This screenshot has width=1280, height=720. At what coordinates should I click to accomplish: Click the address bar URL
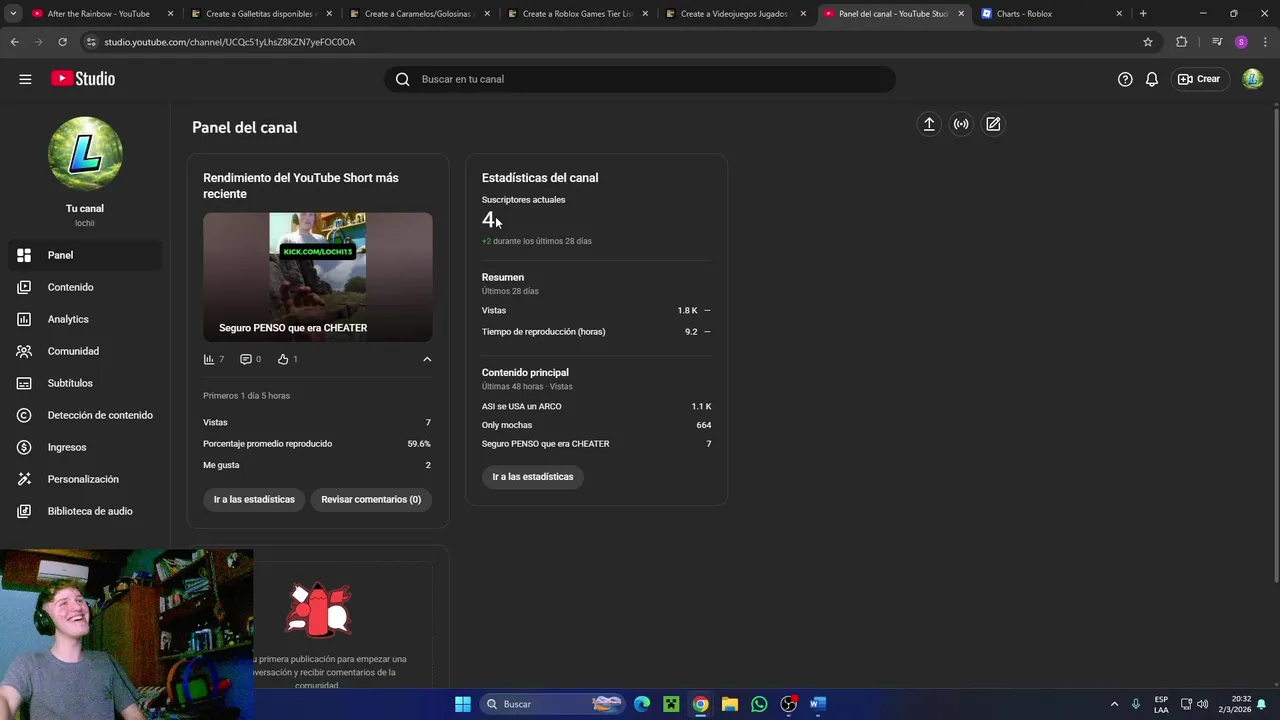230,42
